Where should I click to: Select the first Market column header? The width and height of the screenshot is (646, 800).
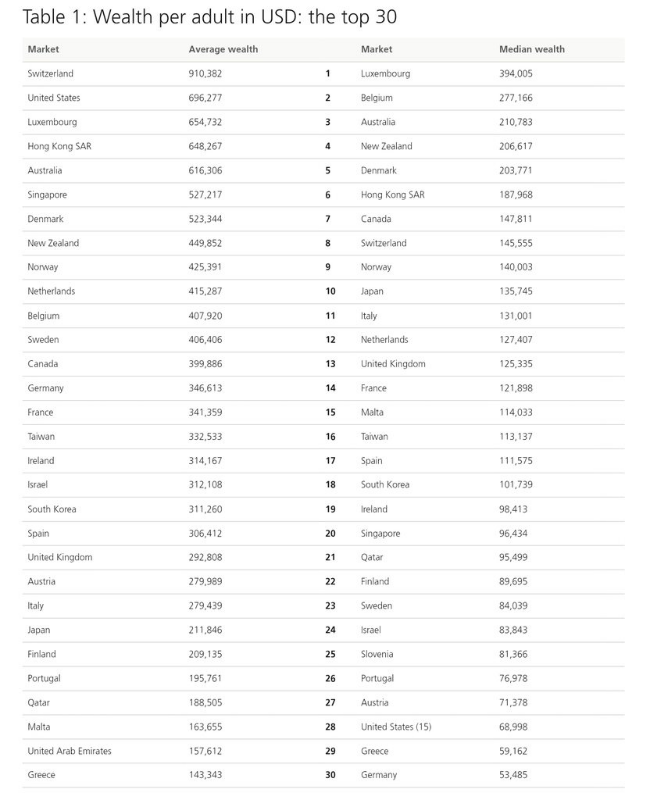pos(43,49)
